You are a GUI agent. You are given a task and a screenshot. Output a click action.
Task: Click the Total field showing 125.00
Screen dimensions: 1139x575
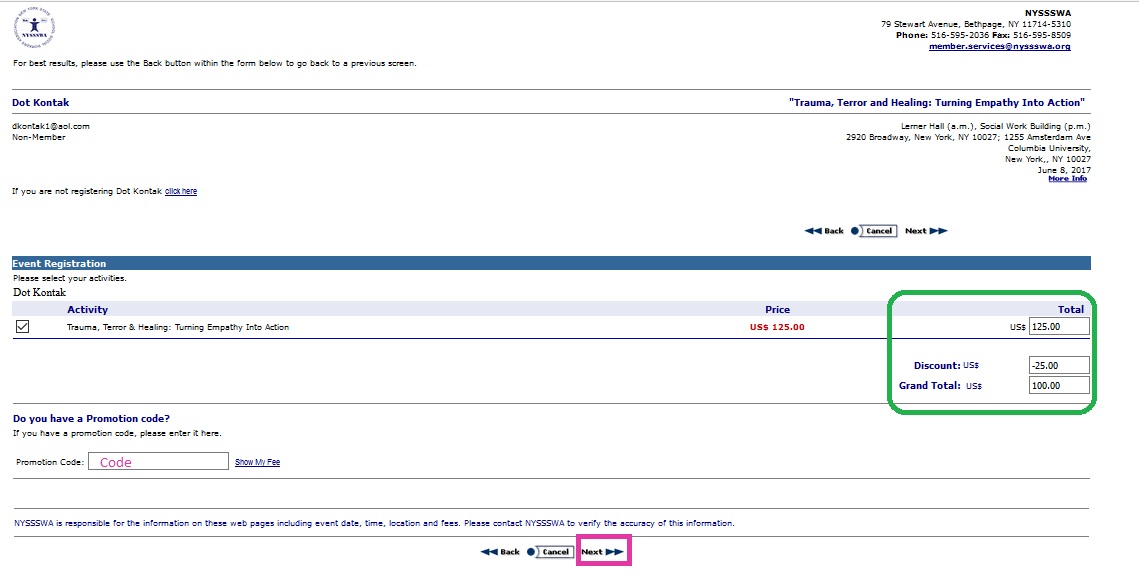1059,327
